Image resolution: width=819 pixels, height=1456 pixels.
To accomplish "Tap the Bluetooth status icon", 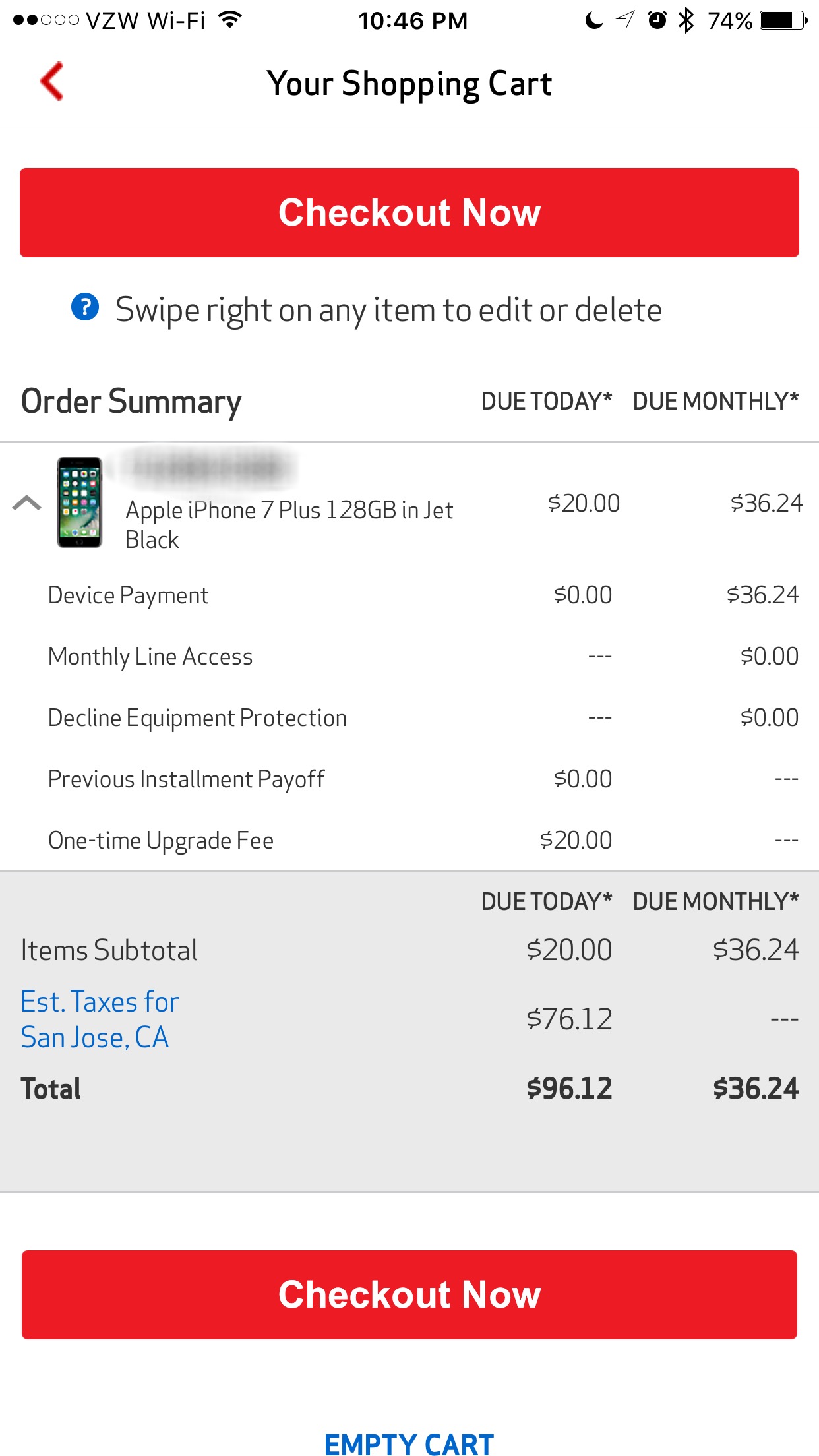I will tap(686, 20).
